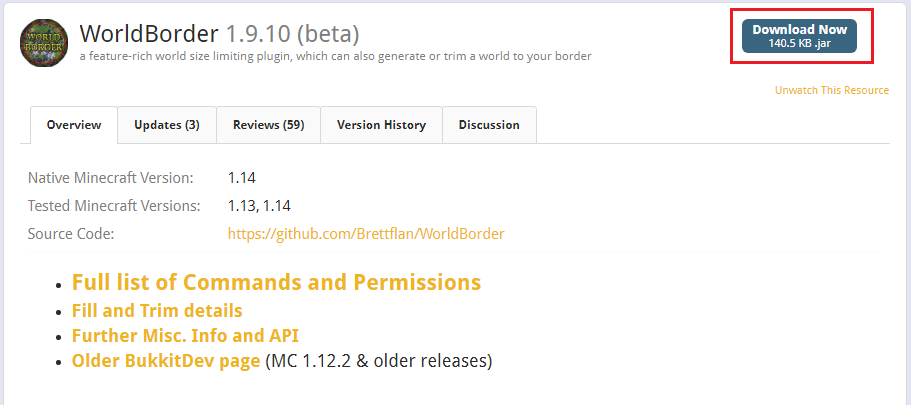This screenshot has height=405, width=911.
Task: Click the Tested Minecraft Versions value 1.13, 1.14
Action: click(259, 206)
